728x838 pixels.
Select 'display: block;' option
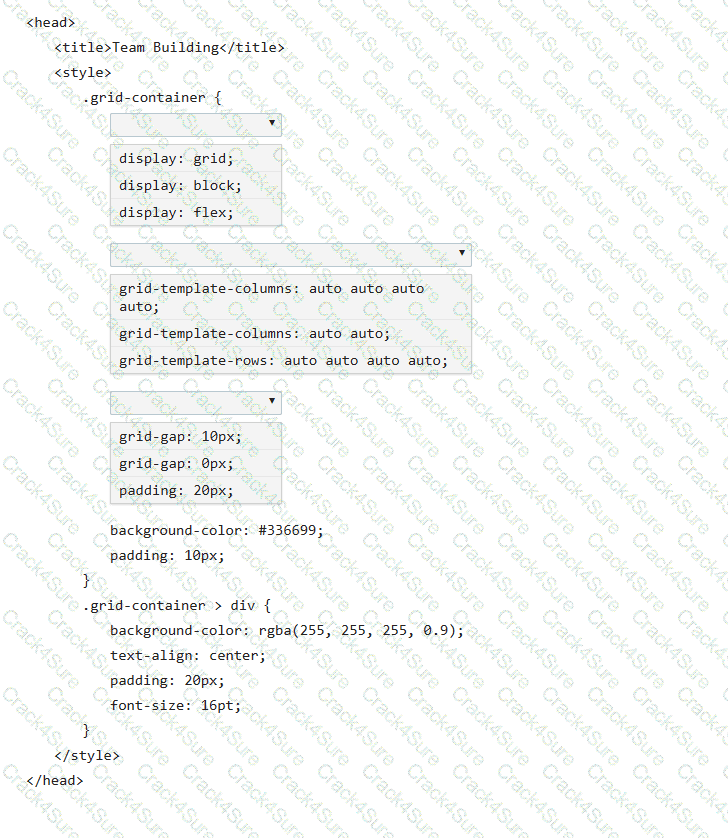pyautogui.click(x=196, y=185)
